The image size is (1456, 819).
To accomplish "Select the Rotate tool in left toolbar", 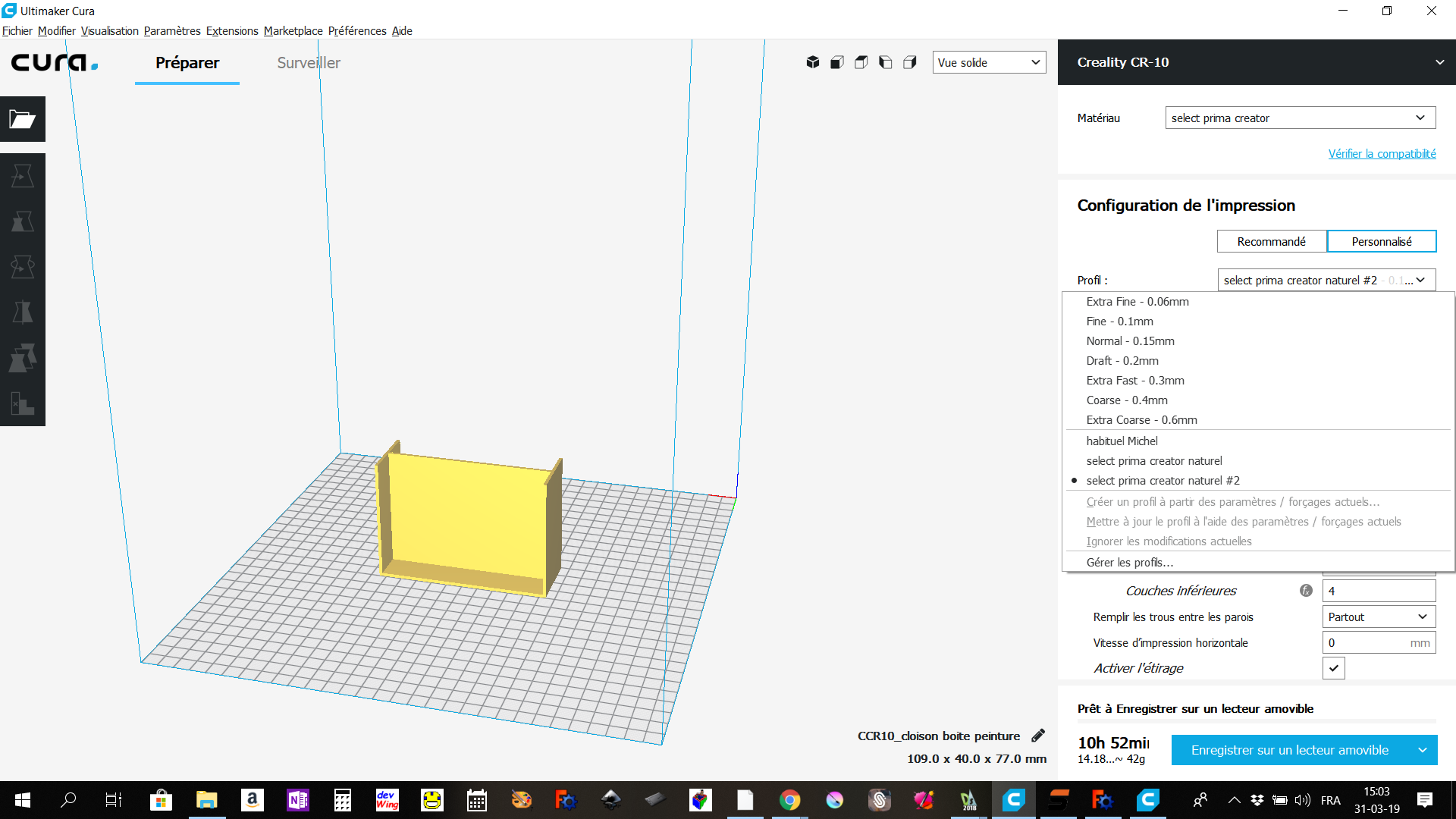I will point(23,267).
